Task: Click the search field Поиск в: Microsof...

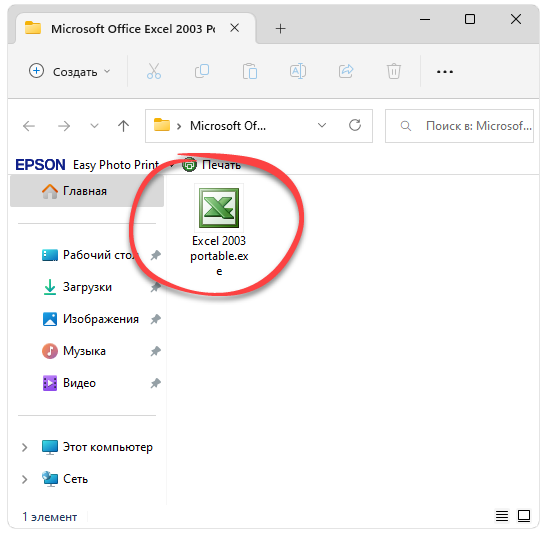Action: pyautogui.click(x=459, y=126)
